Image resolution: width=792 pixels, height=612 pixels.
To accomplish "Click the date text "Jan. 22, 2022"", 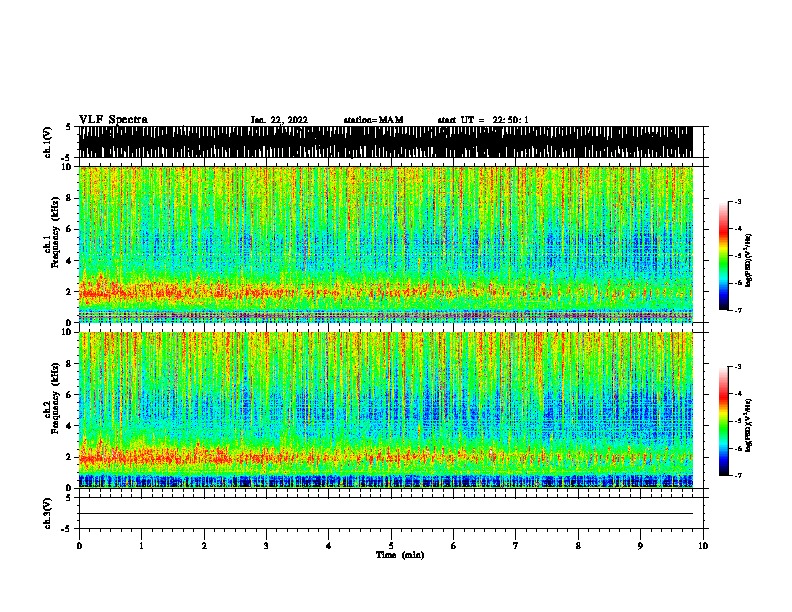I will pyautogui.click(x=279, y=120).
